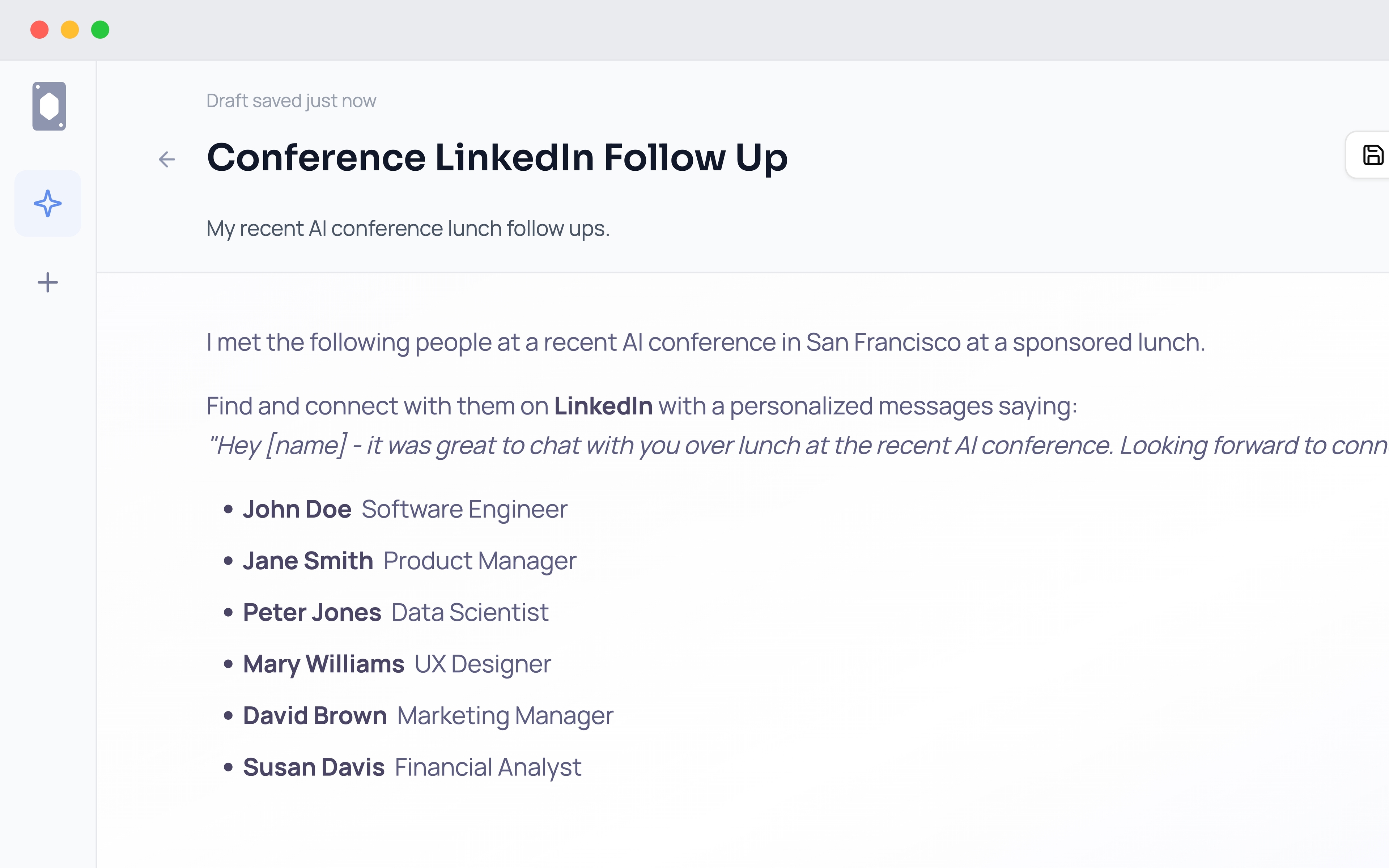Click the David Brown Marketing Manager entry

tap(428, 716)
